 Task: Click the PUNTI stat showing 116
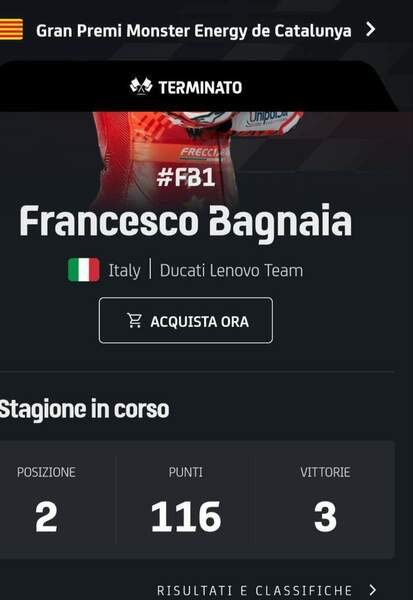186,500
